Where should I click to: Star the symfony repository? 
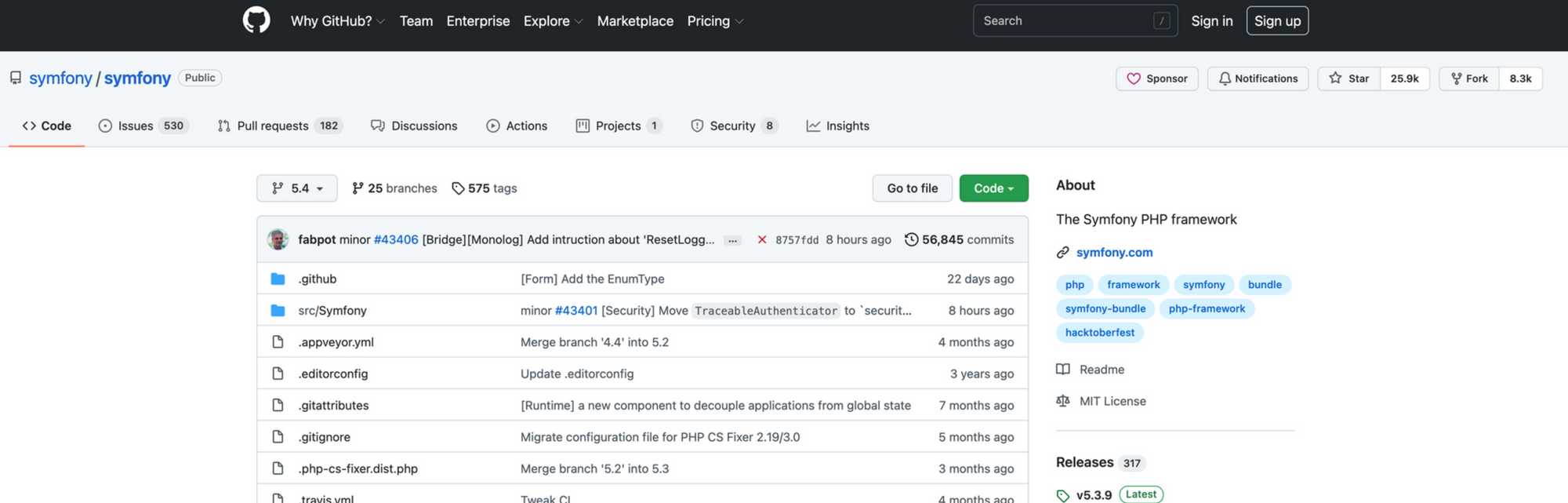click(1349, 78)
